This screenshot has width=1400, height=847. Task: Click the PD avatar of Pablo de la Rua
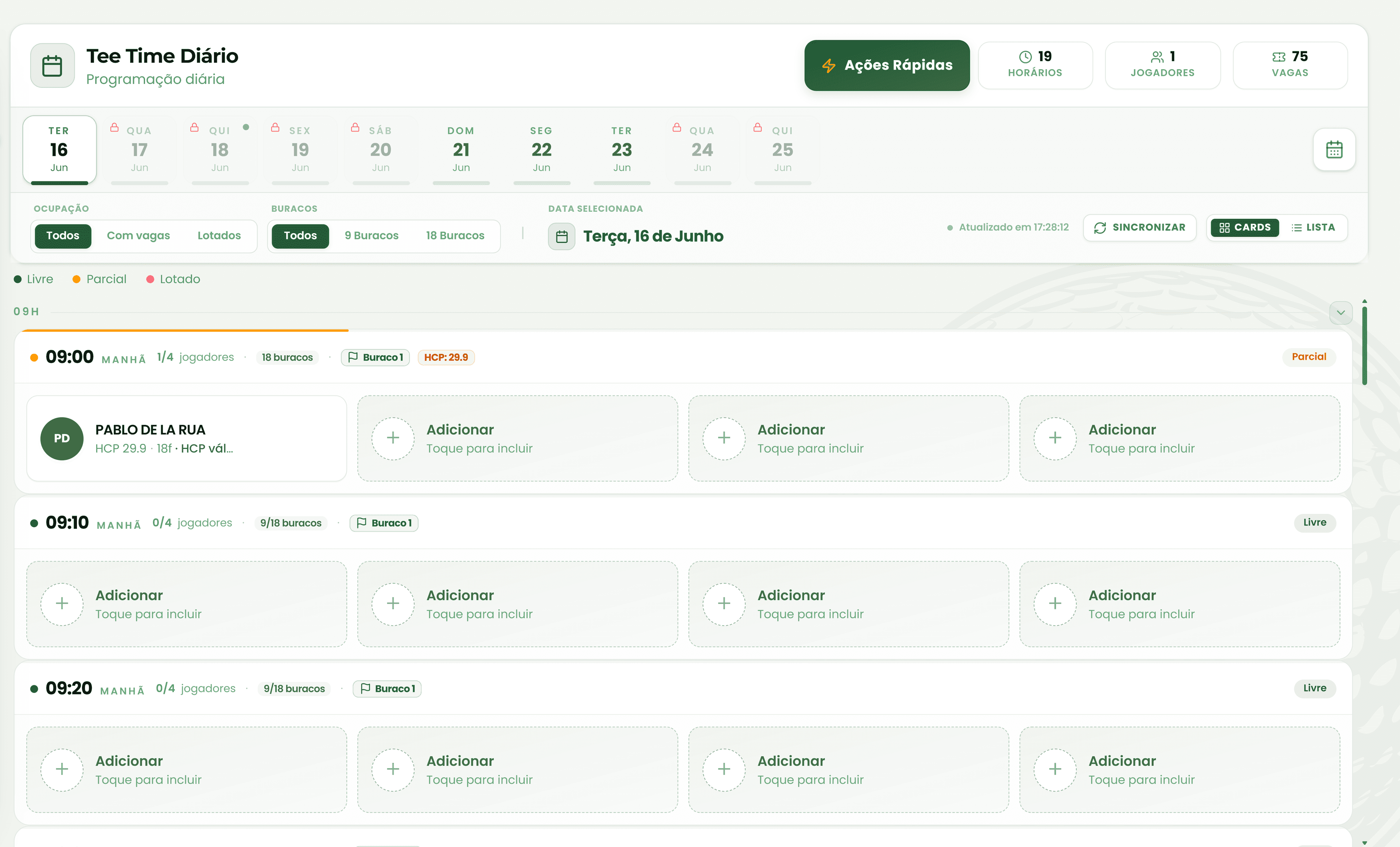coord(62,438)
